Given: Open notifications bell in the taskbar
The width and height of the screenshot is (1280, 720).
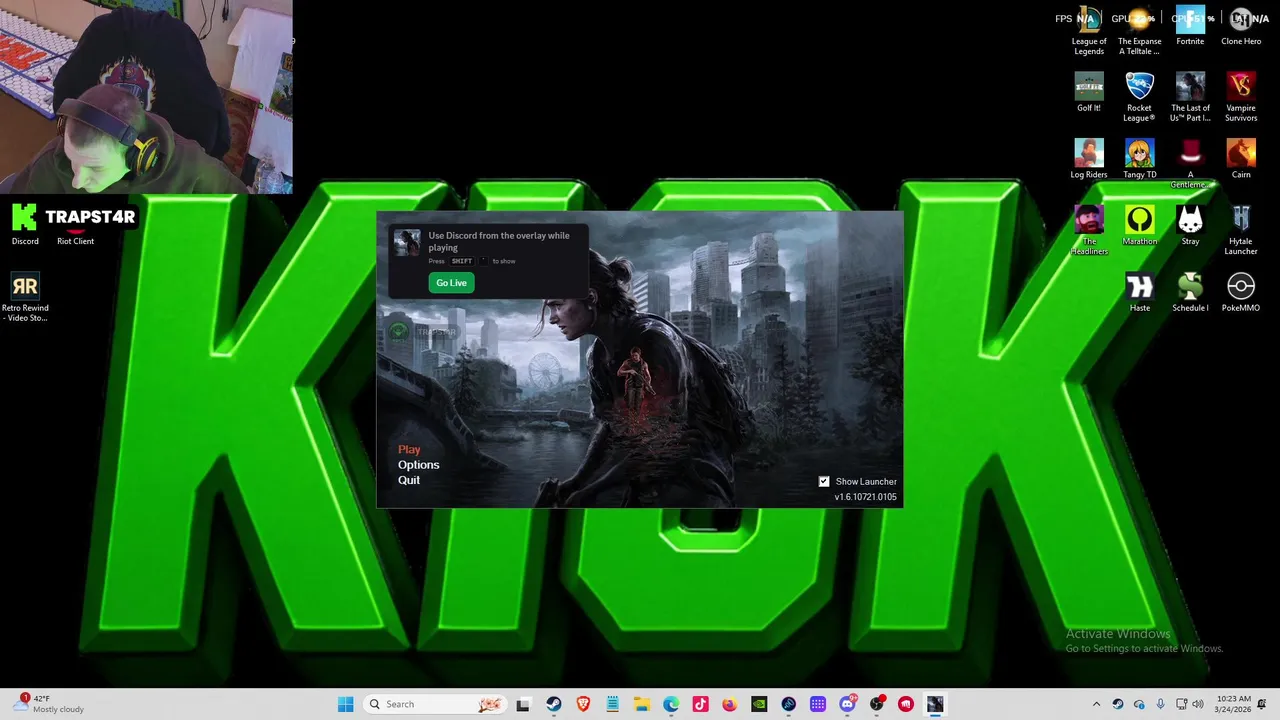Looking at the screenshot, I should pos(1262,704).
